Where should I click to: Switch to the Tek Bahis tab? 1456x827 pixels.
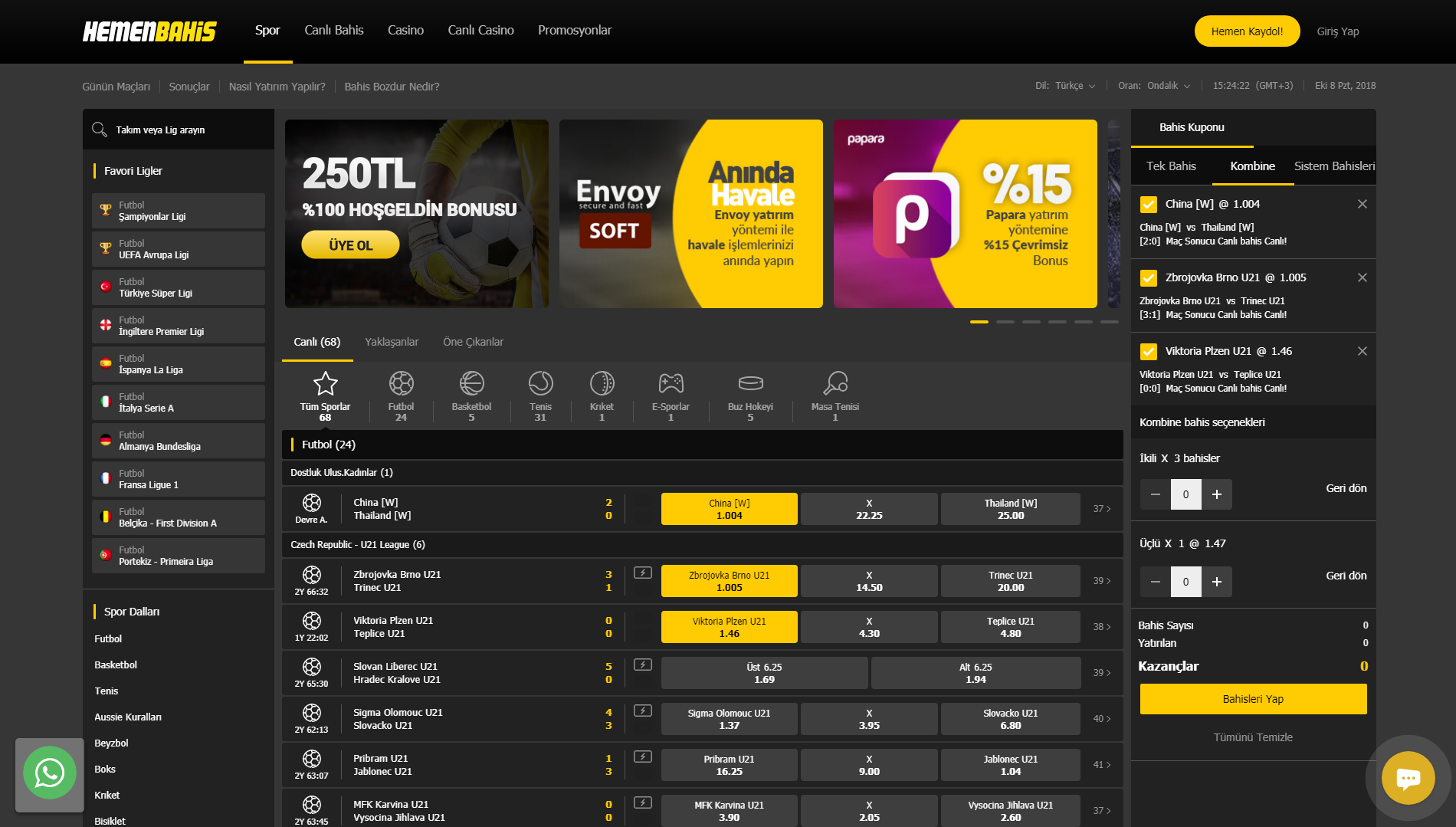click(1171, 166)
